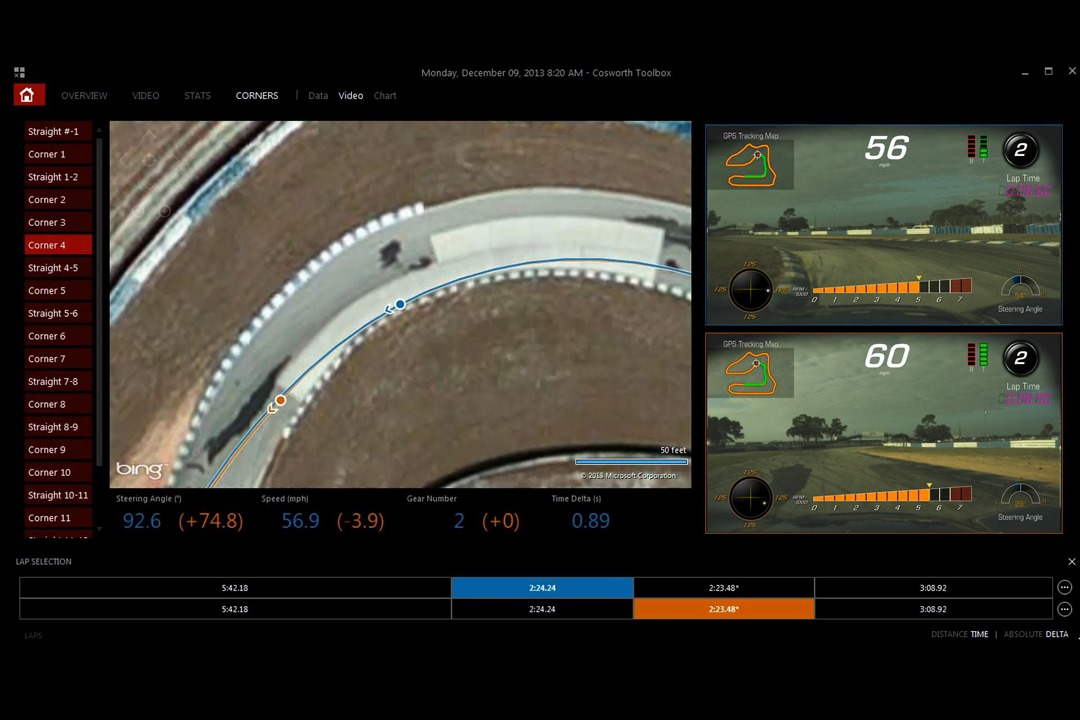Pick lap 3:08.92 in the bottom lap row

click(x=933, y=609)
